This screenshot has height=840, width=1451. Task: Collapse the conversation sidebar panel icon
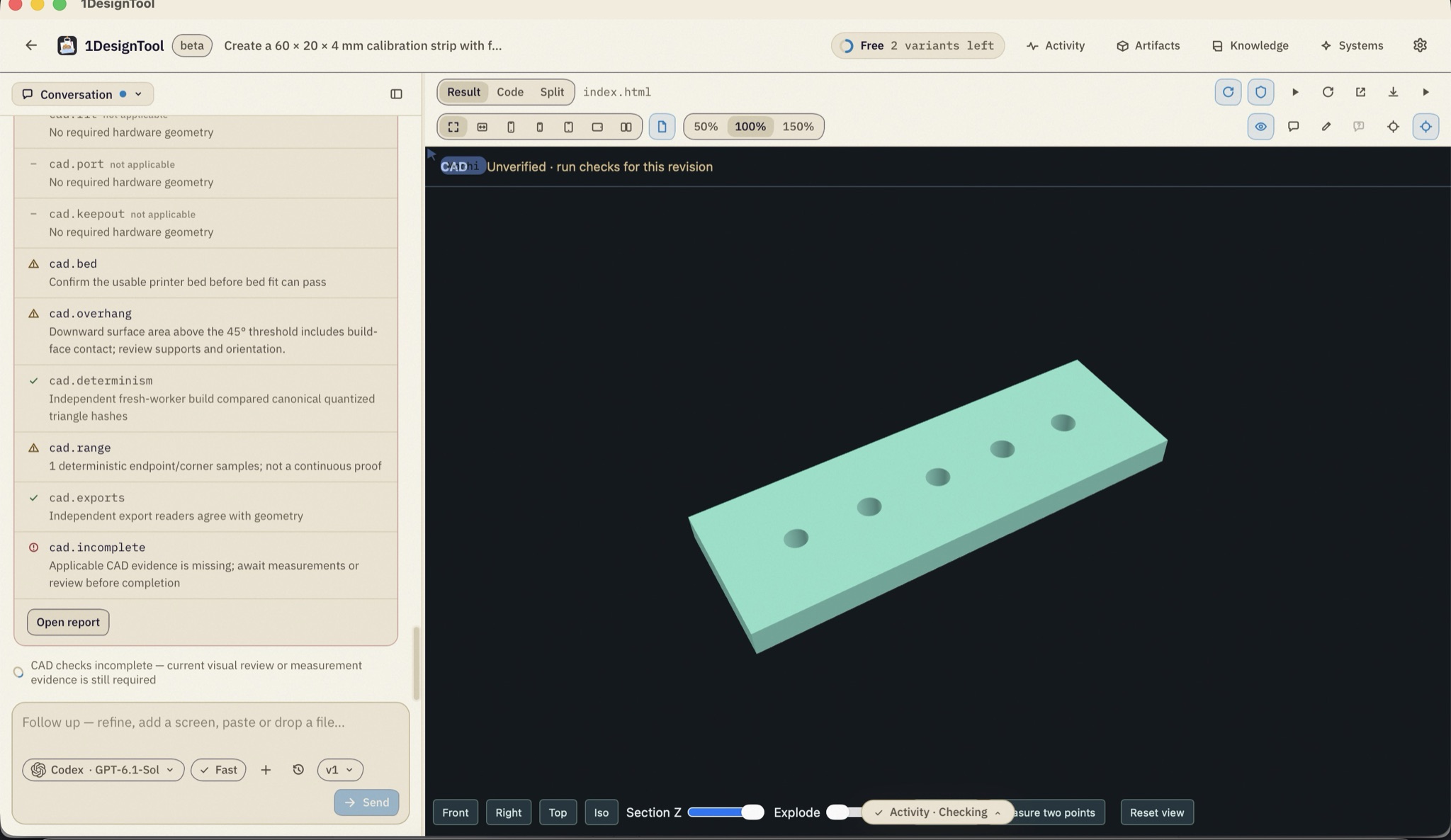396,94
